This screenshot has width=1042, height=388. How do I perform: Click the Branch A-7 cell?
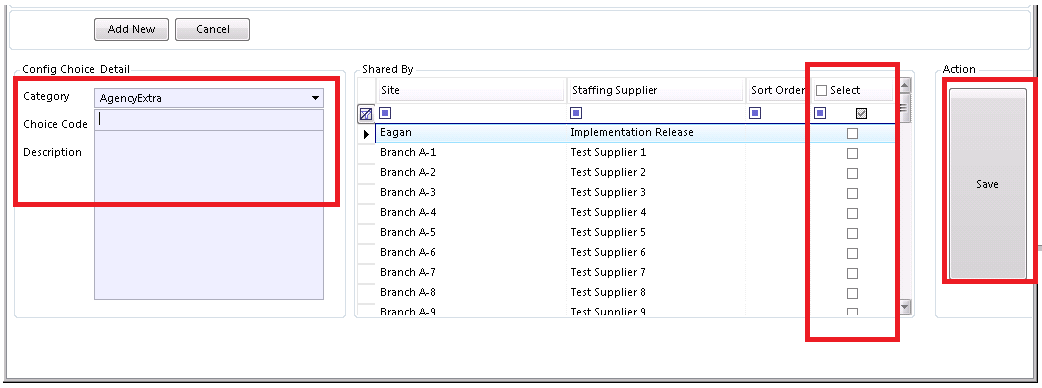470,272
